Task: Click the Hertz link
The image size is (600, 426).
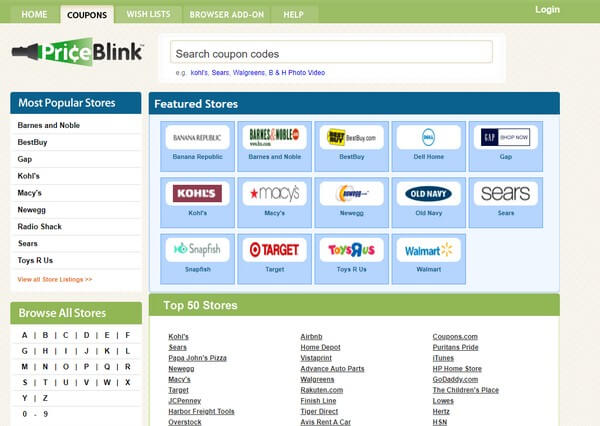Action: [x=441, y=411]
